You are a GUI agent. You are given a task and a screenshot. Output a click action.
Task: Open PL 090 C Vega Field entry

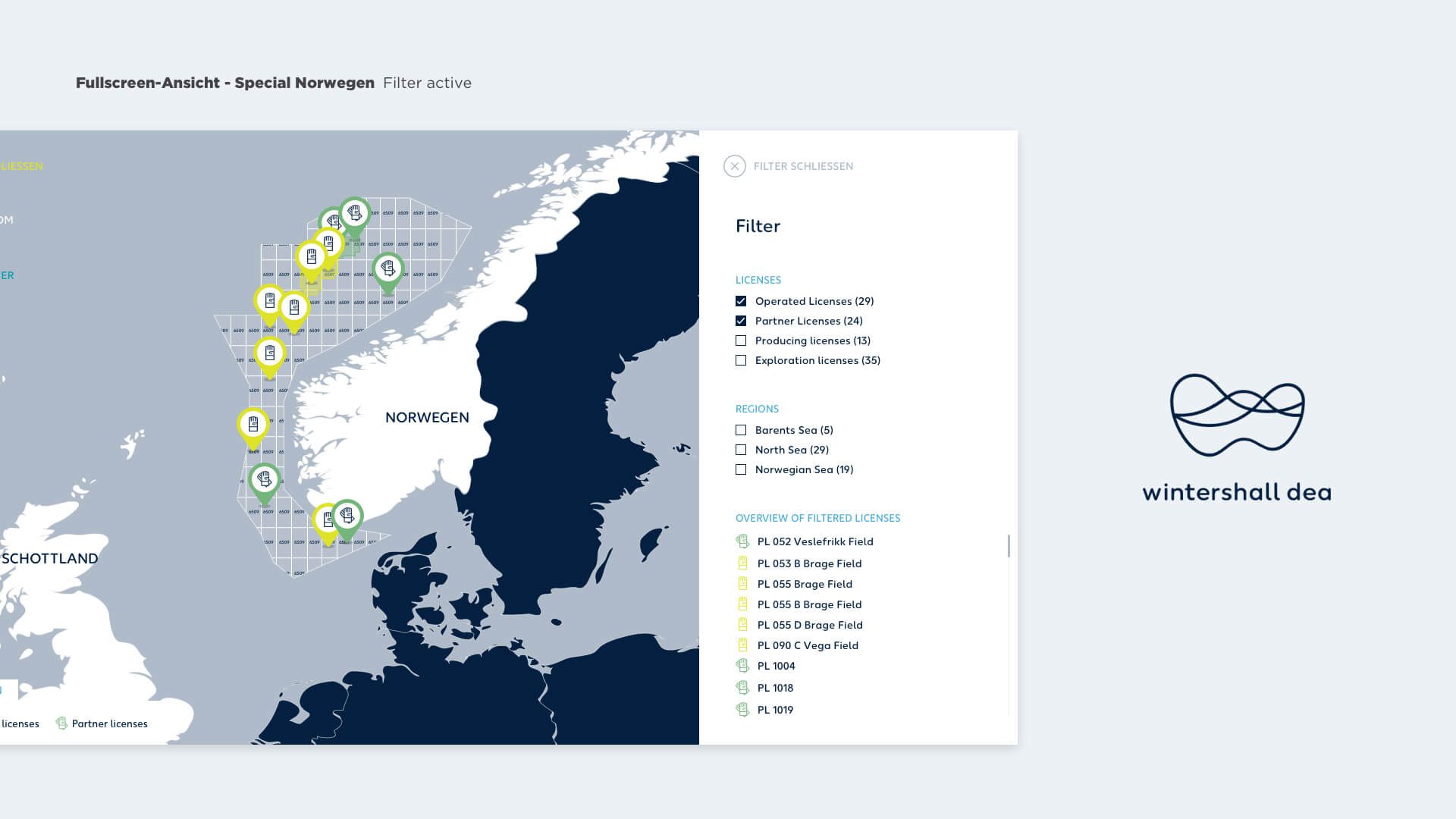pyautogui.click(x=808, y=645)
